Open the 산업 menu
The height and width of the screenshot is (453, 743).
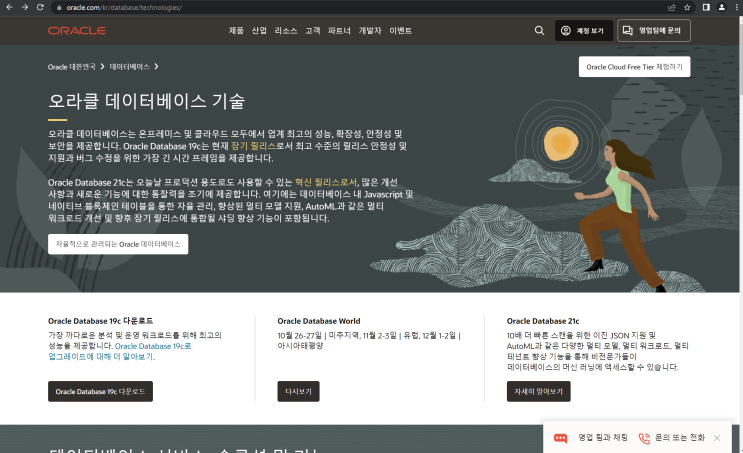click(259, 30)
